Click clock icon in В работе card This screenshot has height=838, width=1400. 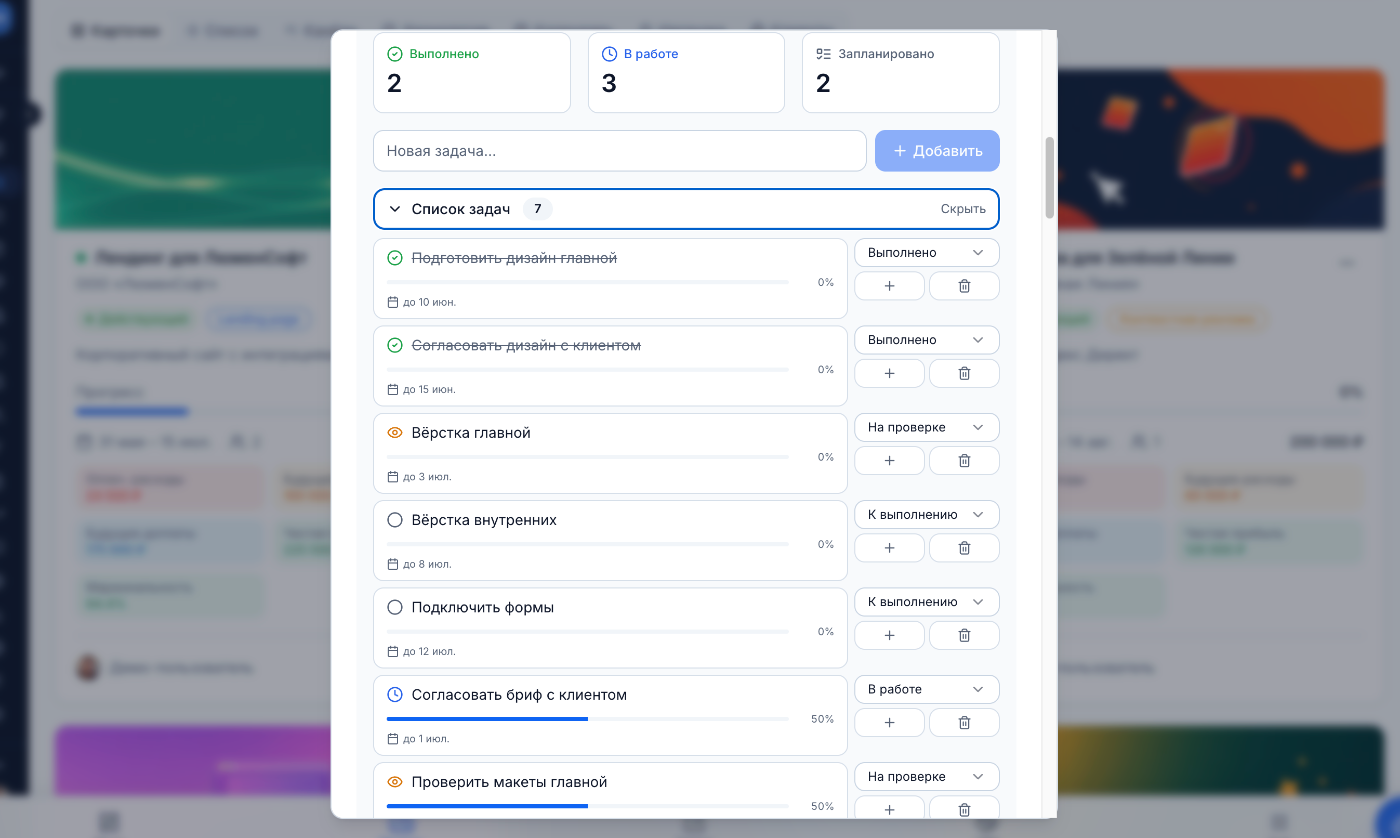tap(609, 54)
